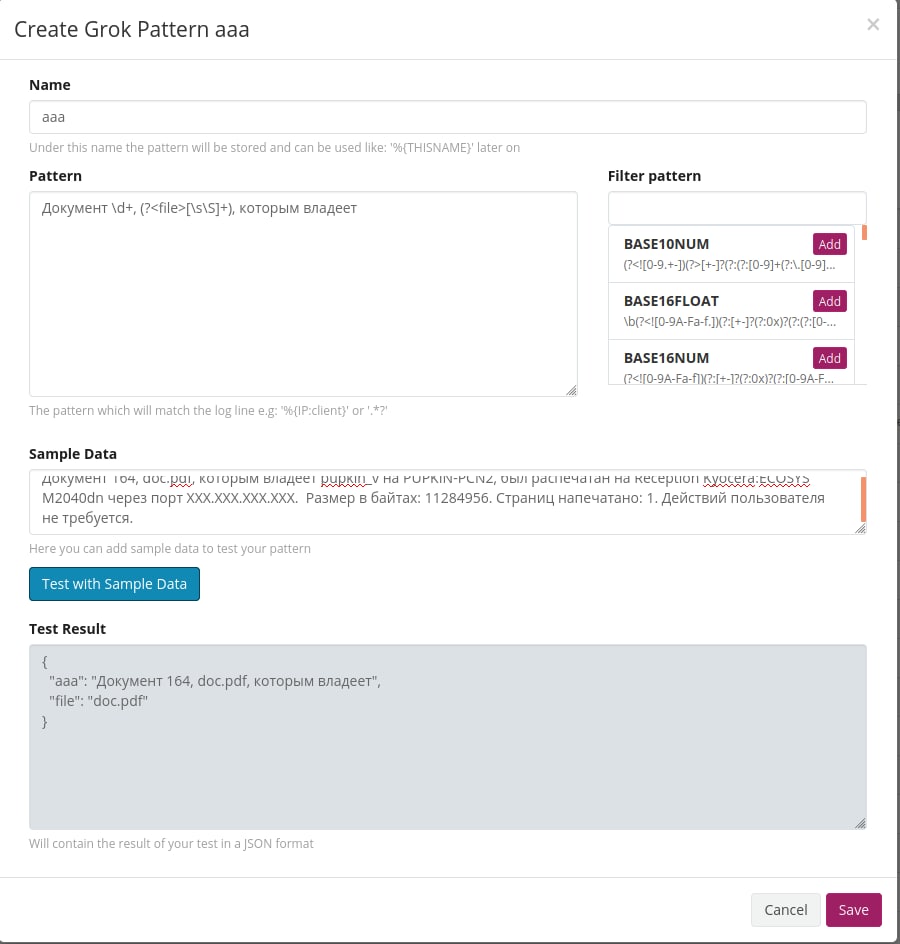Click into the Name input field
This screenshot has width=900, height=944.
[447, 117]
